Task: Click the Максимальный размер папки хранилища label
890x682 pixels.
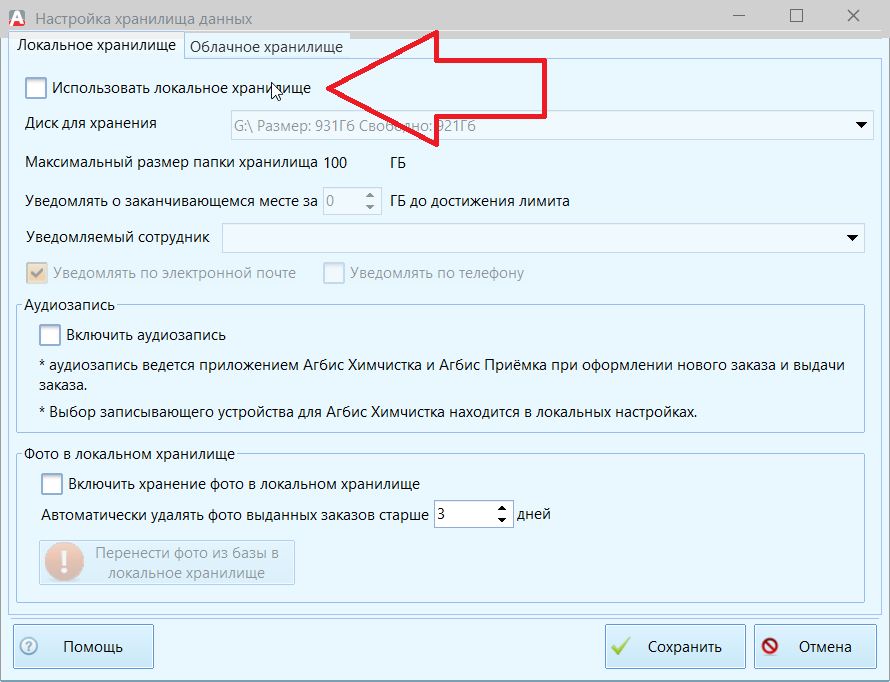Action: (171, 163)
